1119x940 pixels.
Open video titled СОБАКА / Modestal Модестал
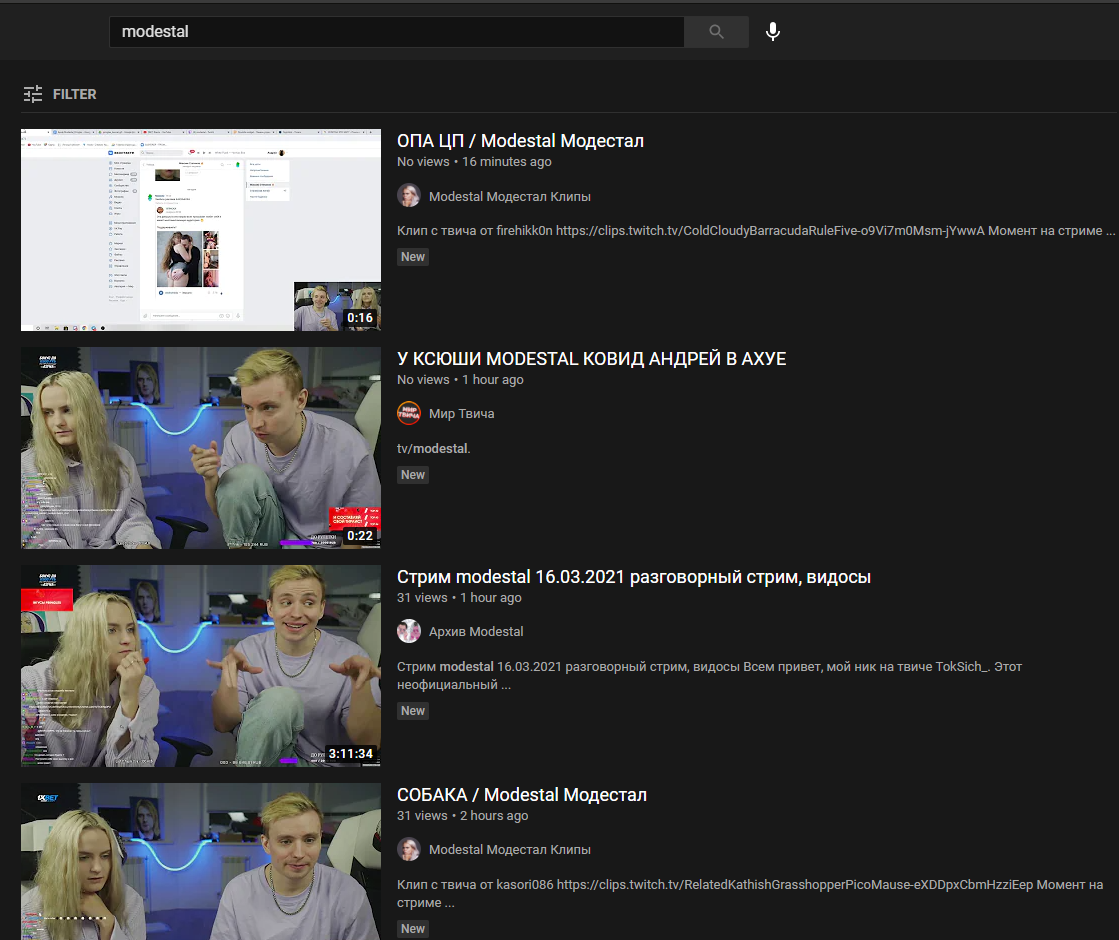pos(522,794)
